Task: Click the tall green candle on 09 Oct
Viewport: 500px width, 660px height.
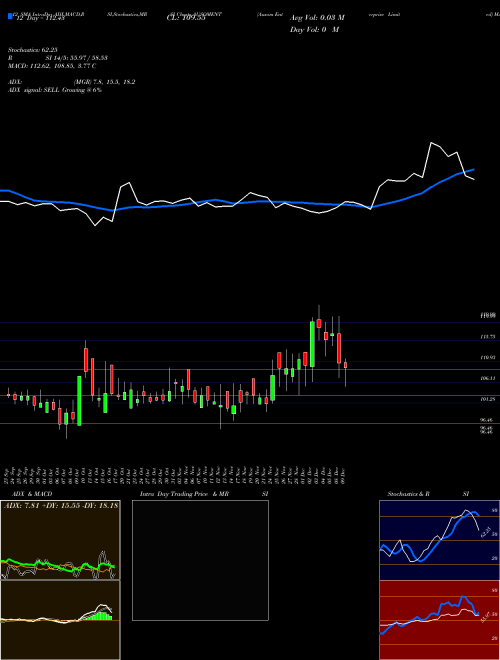Action: (79, 401)
